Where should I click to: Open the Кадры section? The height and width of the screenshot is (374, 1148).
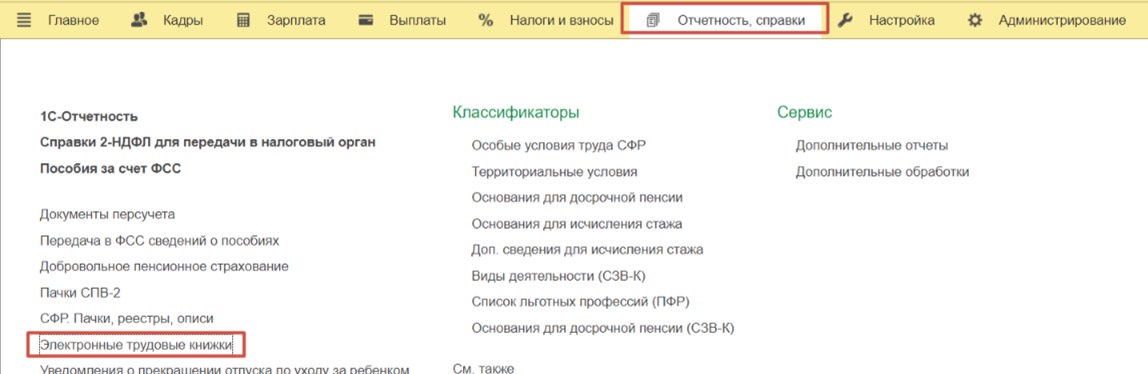[183, 20]
